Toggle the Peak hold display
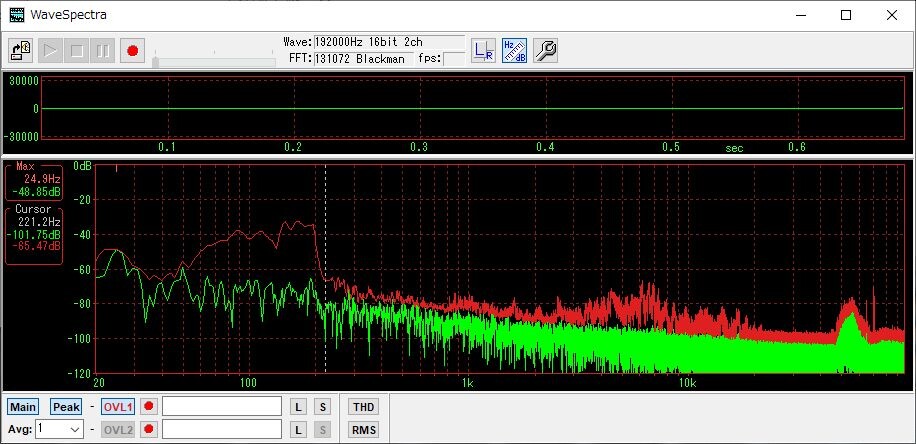916x444 pixels. tap(66, 407)
